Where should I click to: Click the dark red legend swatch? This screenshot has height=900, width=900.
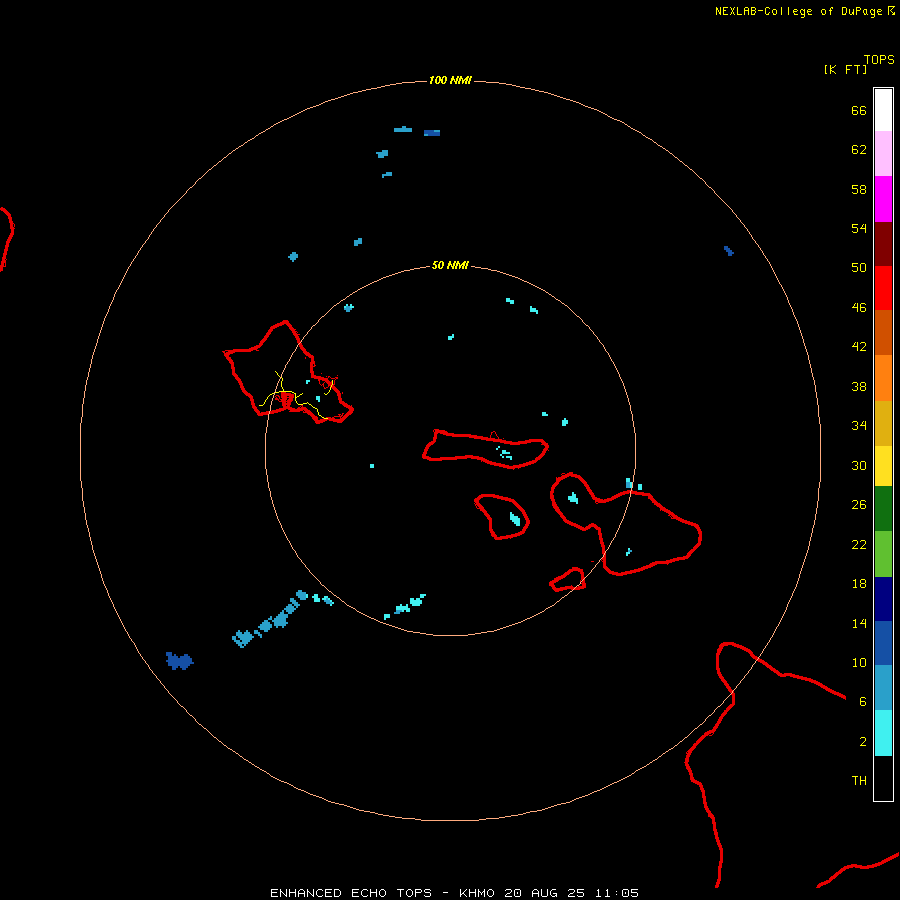tap(883, 243)
